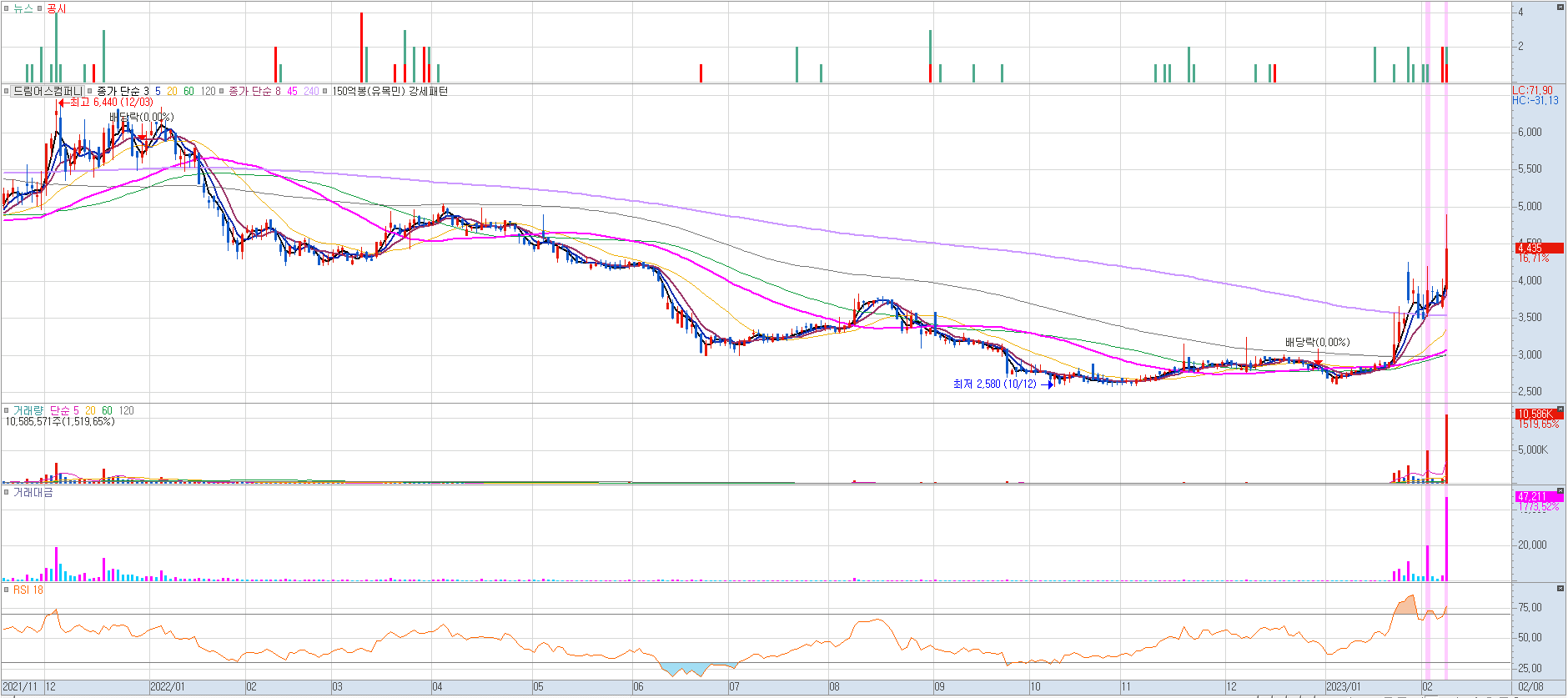Select the 뉴스 legend label
1568x698 pixels.
(23, 8)
